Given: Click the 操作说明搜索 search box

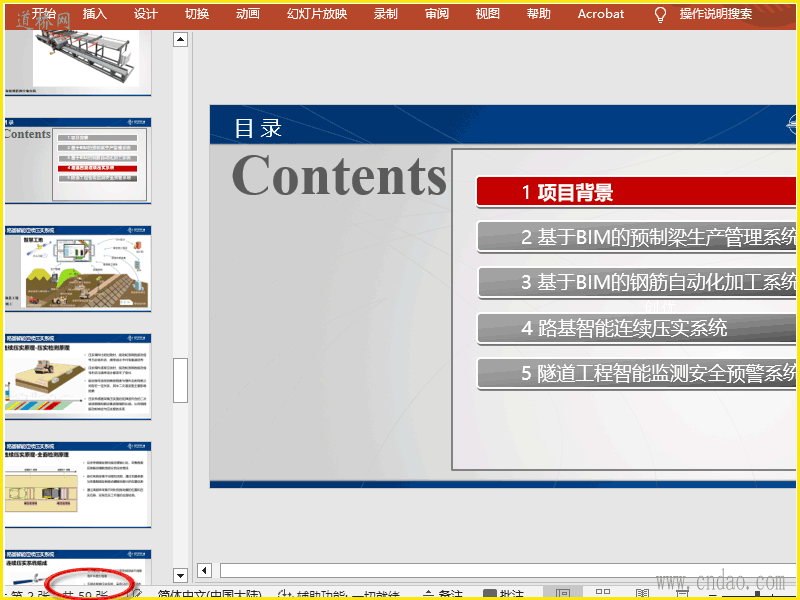Looking at the screenshot, I should [716, 14].
